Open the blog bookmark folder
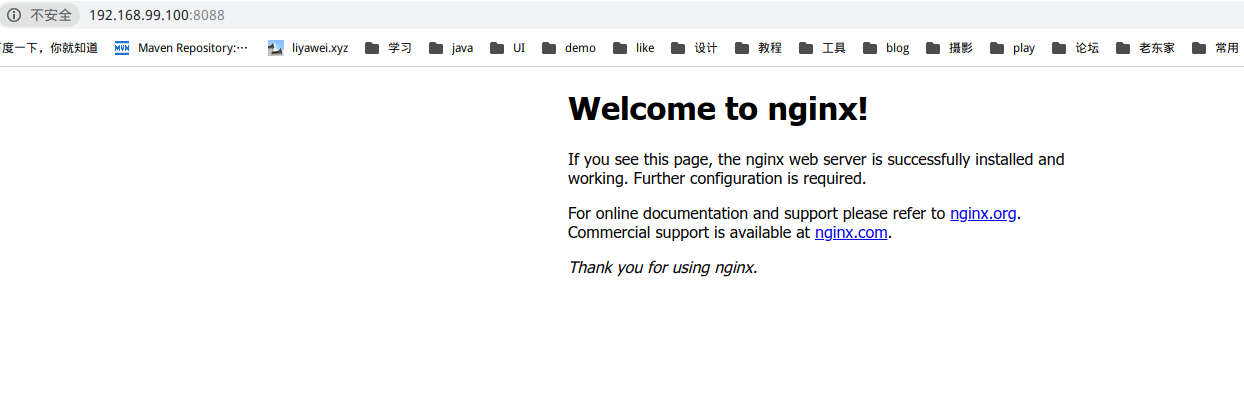The height and width of the screenshot is (415, 1244). [x=886, y=47]
